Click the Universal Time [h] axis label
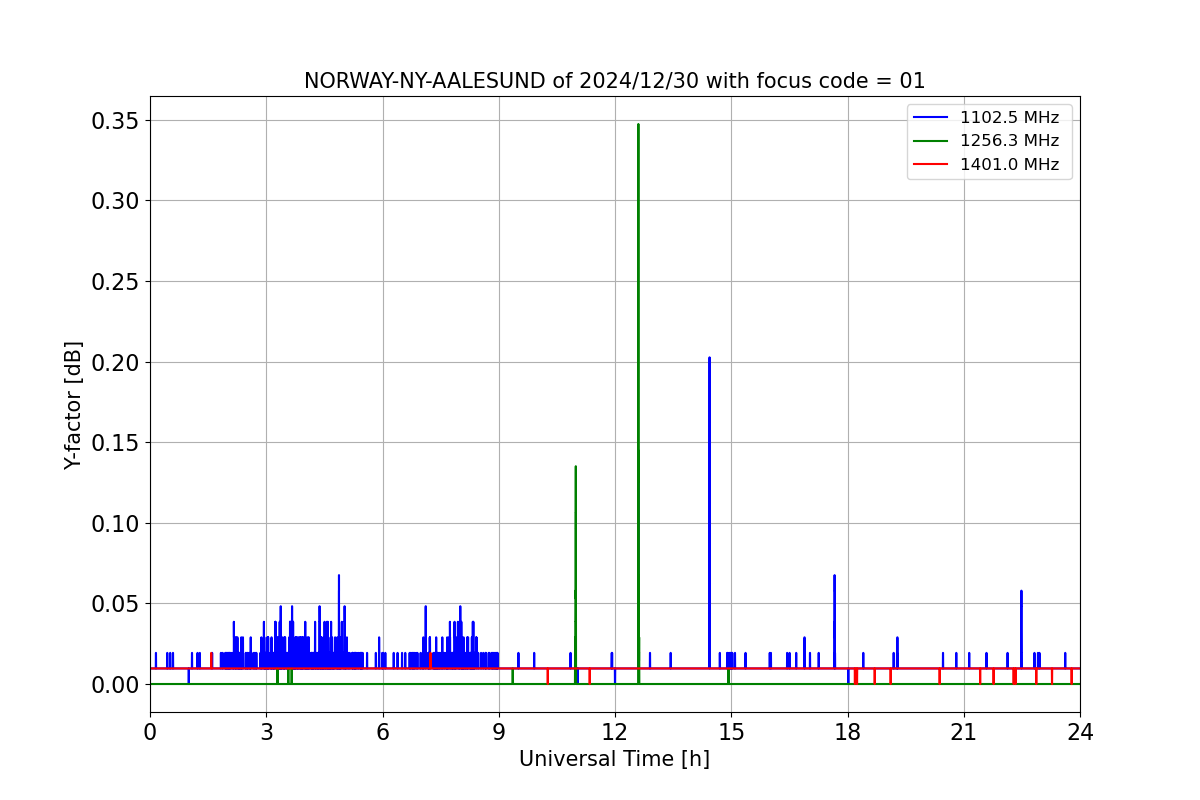 (x=614, y=759)
